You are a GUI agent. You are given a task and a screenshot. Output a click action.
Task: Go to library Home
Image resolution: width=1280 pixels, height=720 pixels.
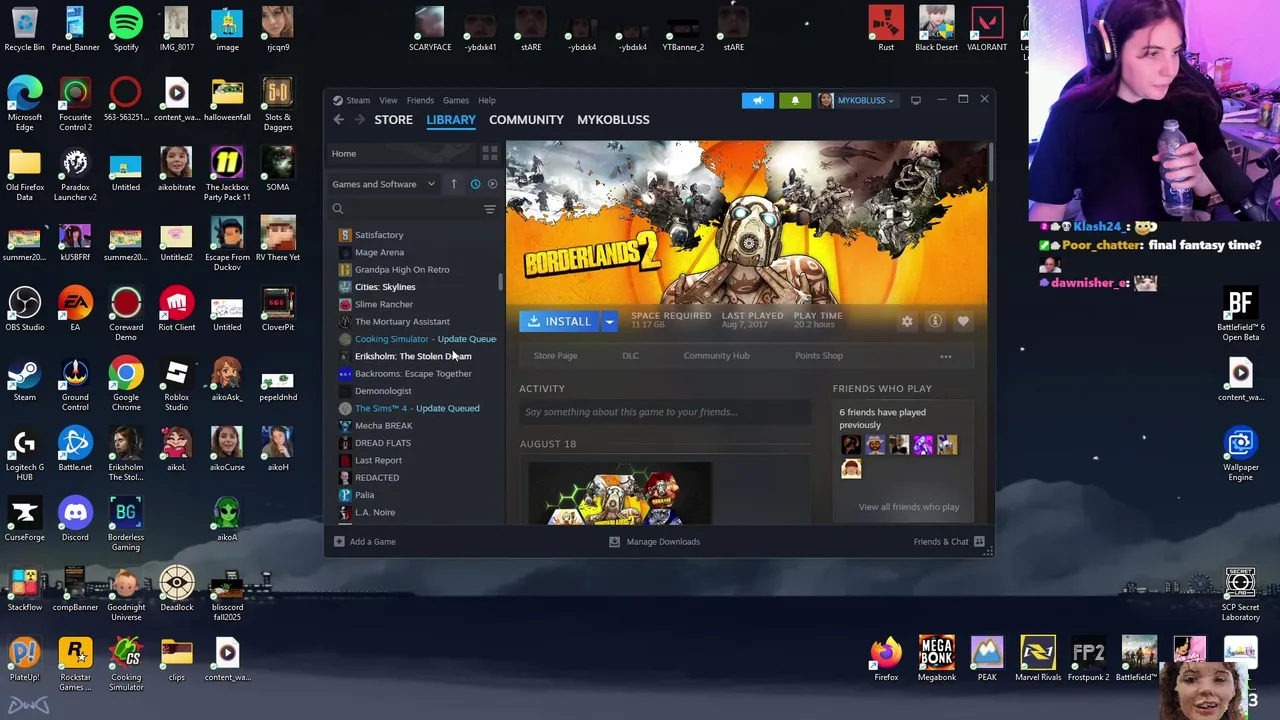click(x=344, y=153)
